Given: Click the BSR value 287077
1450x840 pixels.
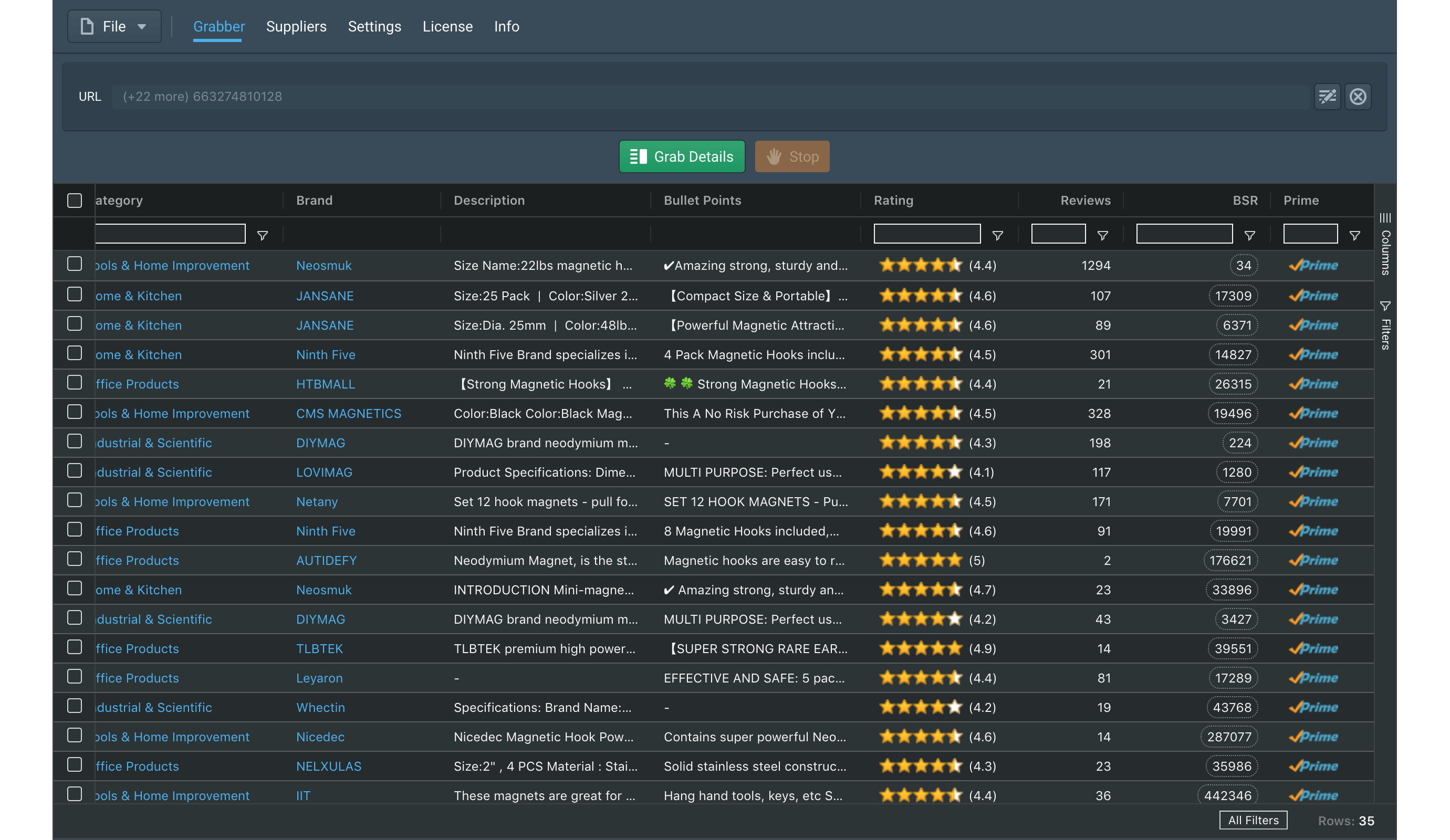Looking at the screenshot, I should [1228, 737].
